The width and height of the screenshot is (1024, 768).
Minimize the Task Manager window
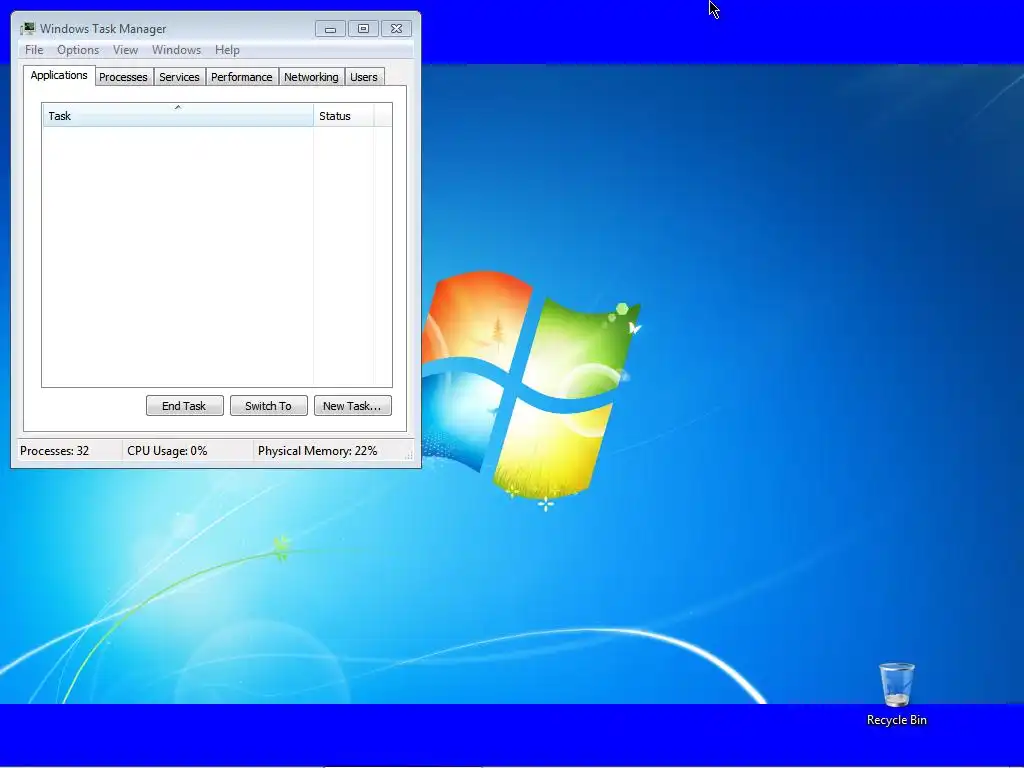(330, 29)
